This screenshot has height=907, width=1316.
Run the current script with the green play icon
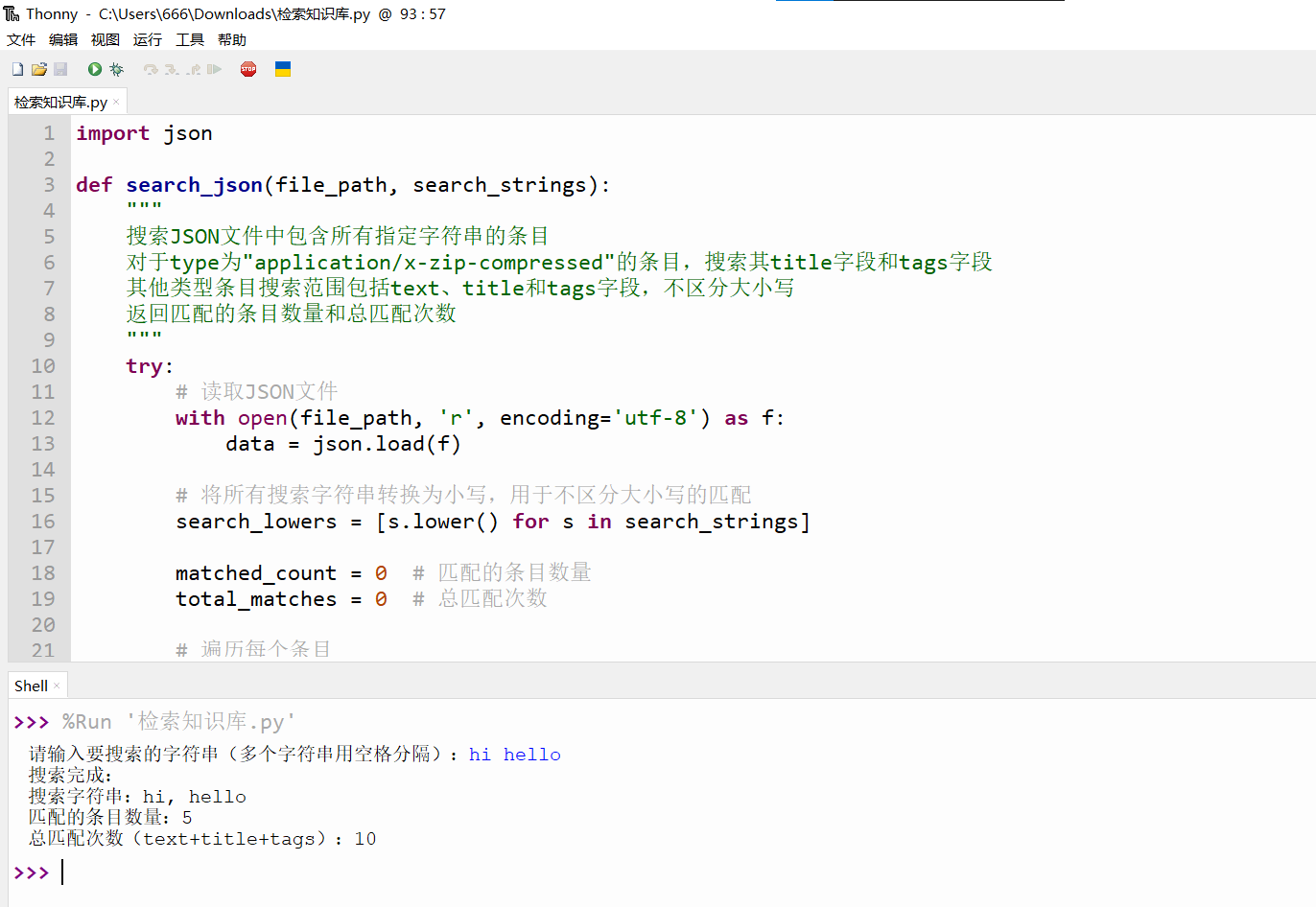point(95,69)
